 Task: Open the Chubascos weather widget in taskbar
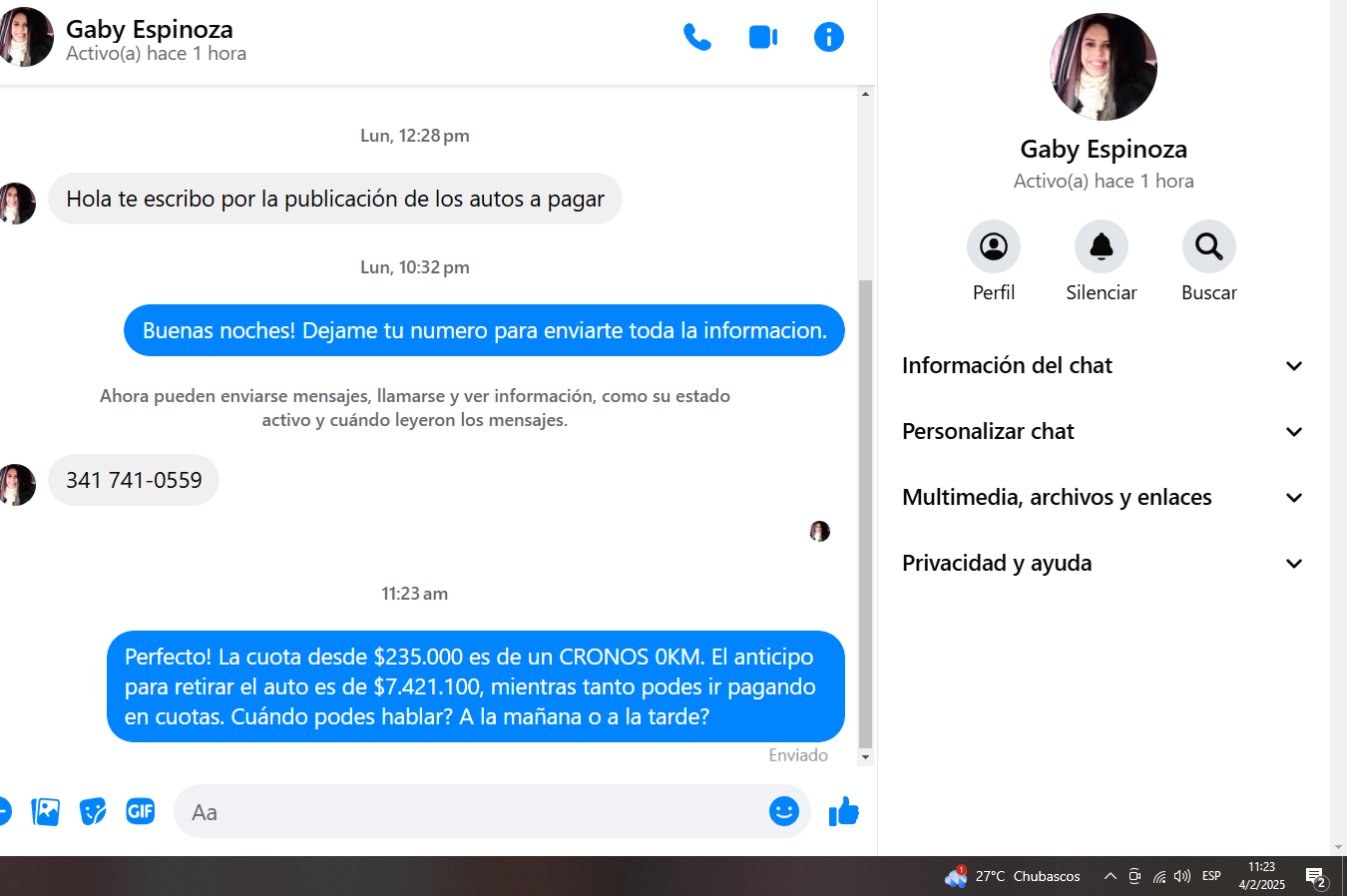coord(1013,877)
